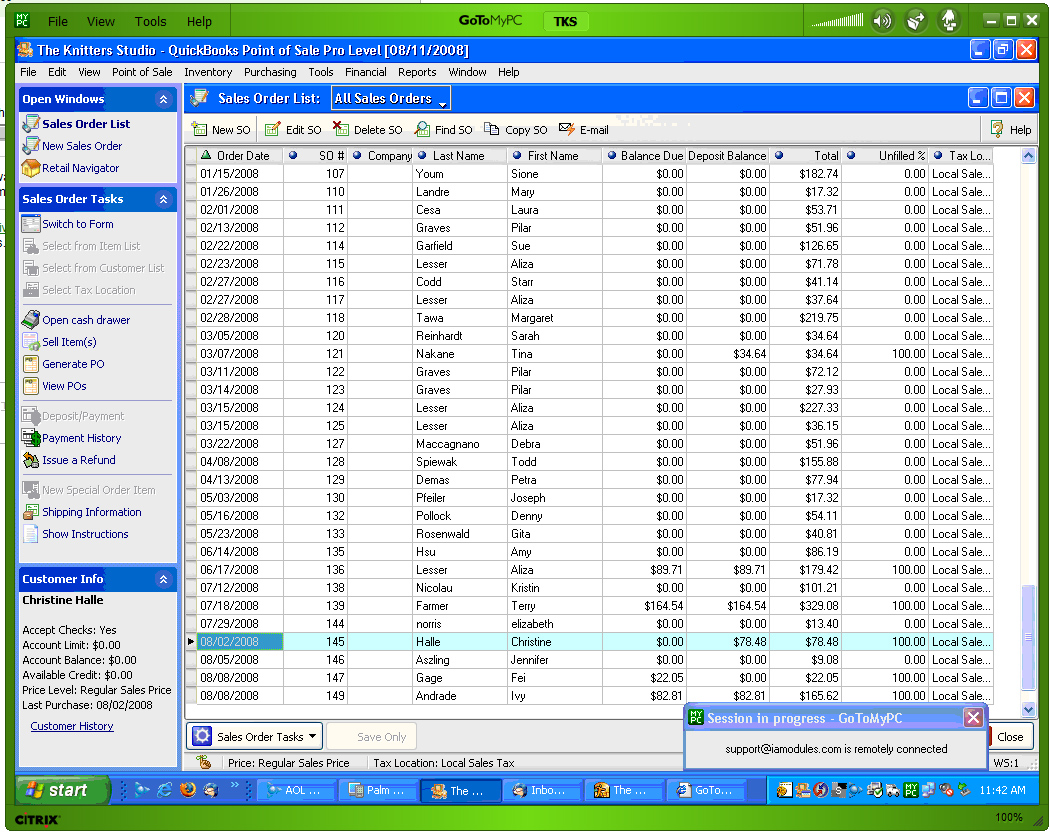Click the GoToMyPC speaker sound icon
This screenshot has height=834, width=1050.
[883, 21]
